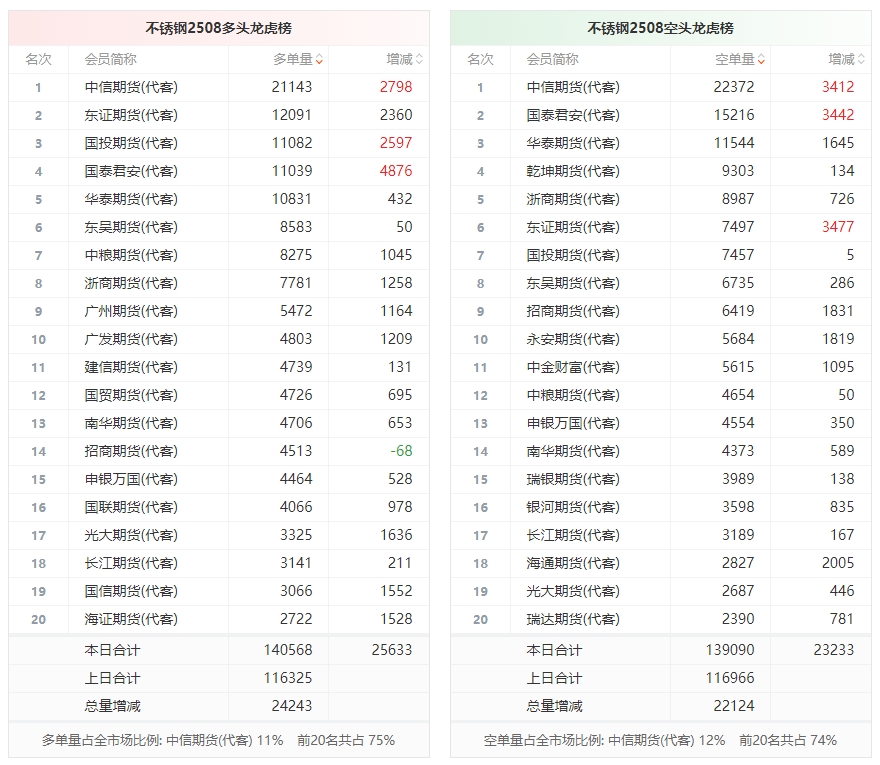Select 瑞达期货(代客) row
The height and width of the screenshot is (765, 880).
(661, 620)
